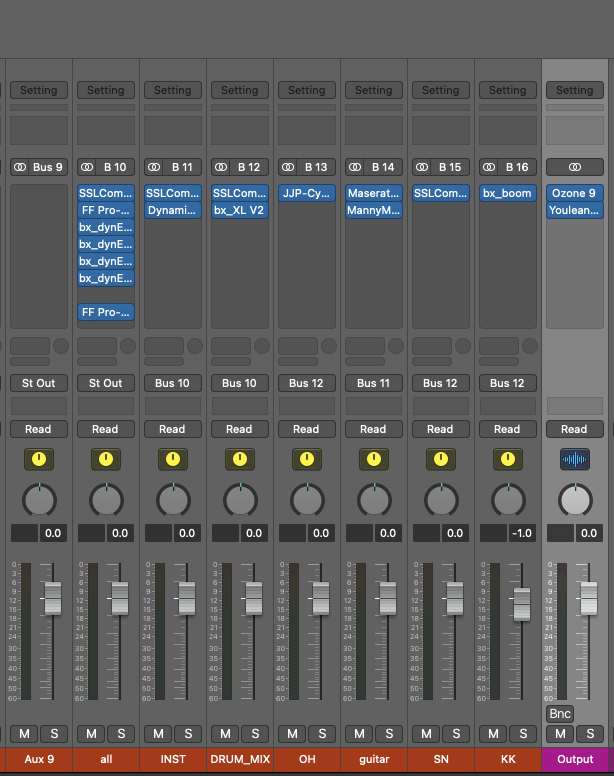Screen dimensions: 614x776
Task: Open Read automation menu on Output strip
Action: pyautogui.click(x=575, y=429)
